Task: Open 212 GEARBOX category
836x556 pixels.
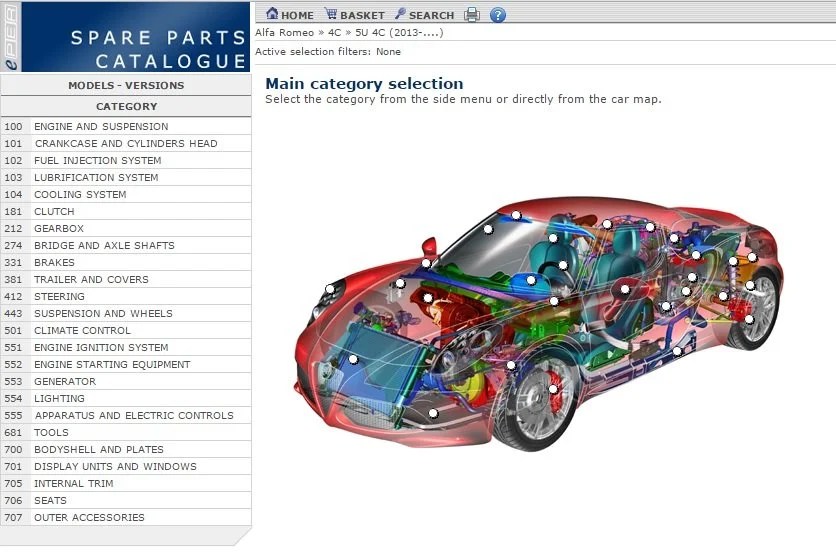Action: (x=126, y=229)
